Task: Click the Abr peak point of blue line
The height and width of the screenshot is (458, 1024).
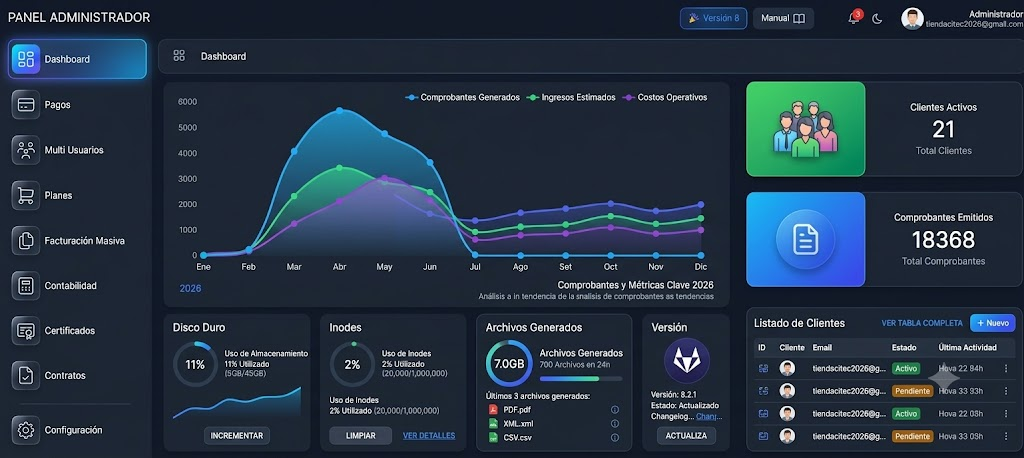Action: coord(339,110)
